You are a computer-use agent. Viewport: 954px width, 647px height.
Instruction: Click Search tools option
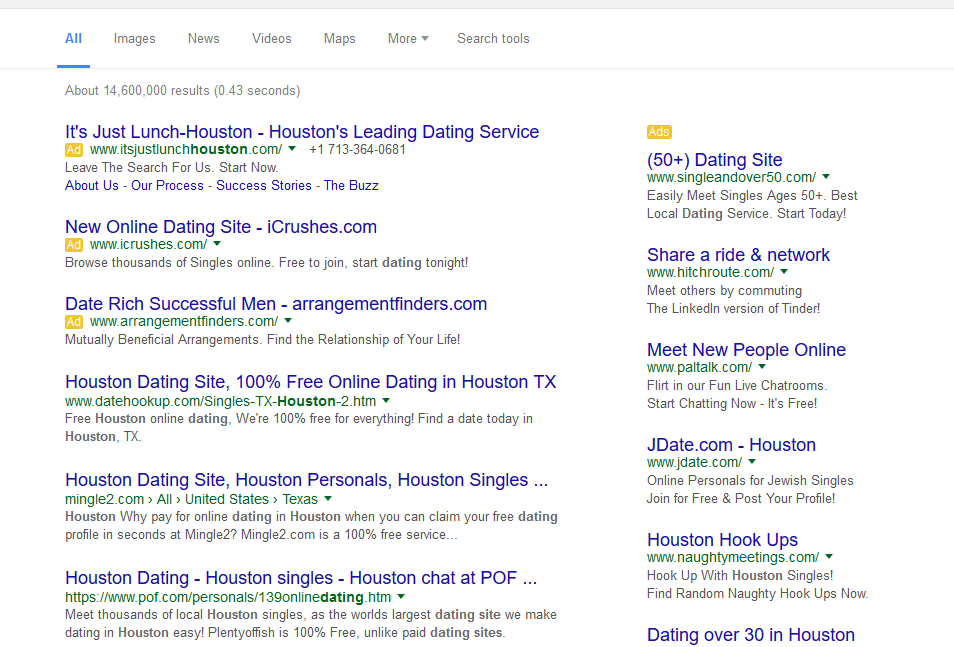(493, 39)
